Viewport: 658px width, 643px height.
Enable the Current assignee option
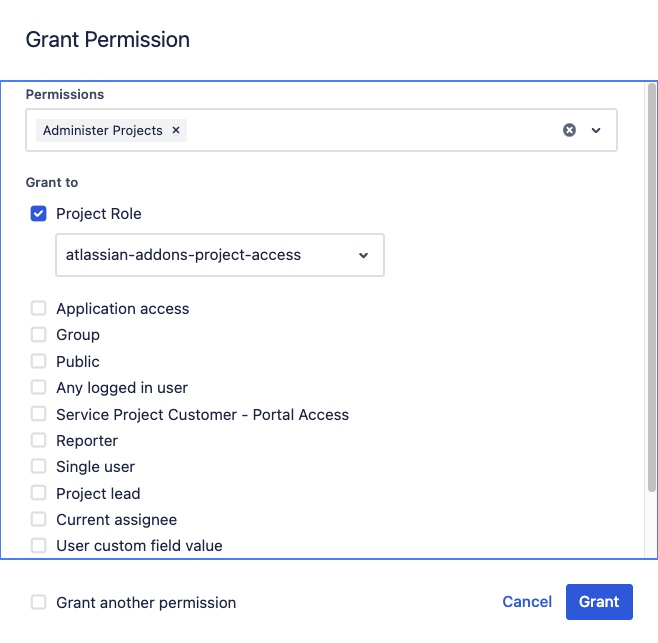(x=39, y=520)
